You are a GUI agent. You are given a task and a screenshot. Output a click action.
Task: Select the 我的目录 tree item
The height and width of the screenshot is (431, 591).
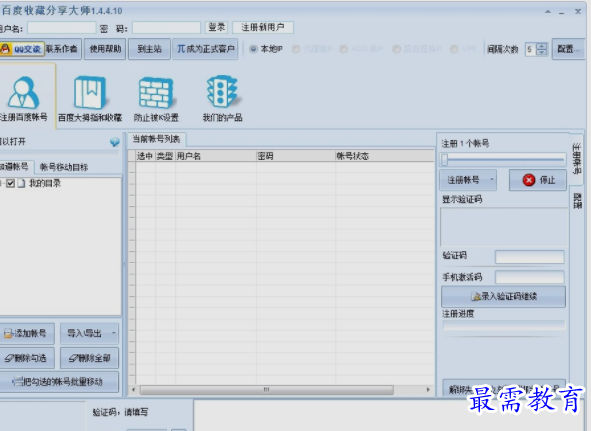pos(44,184)
